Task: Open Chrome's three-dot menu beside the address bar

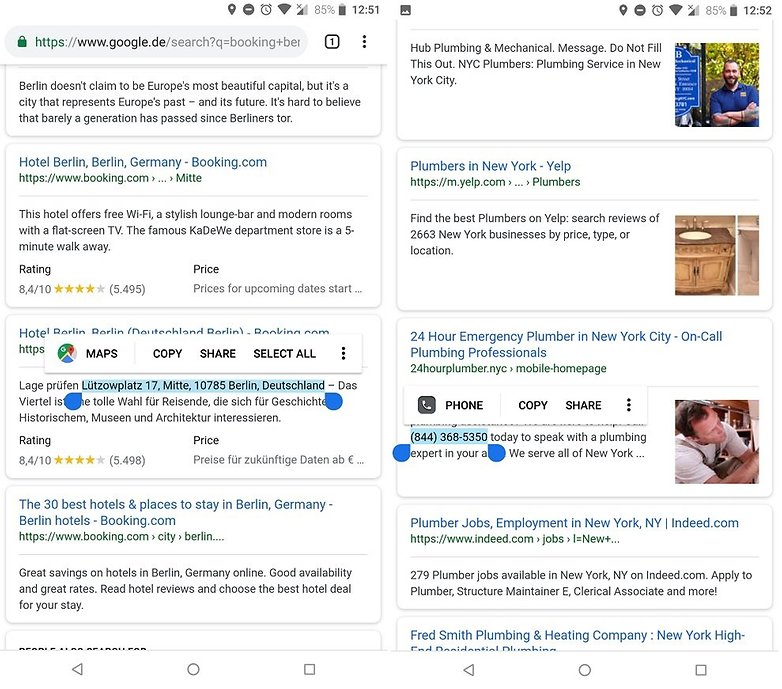Action: tap(365, 42)
